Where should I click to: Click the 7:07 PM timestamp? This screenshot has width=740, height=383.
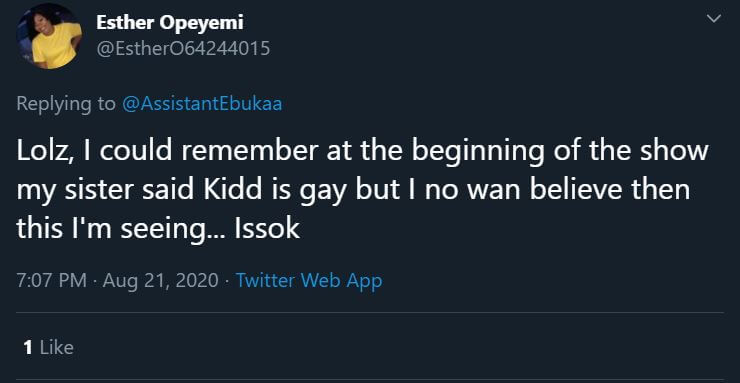pos(51,280)
